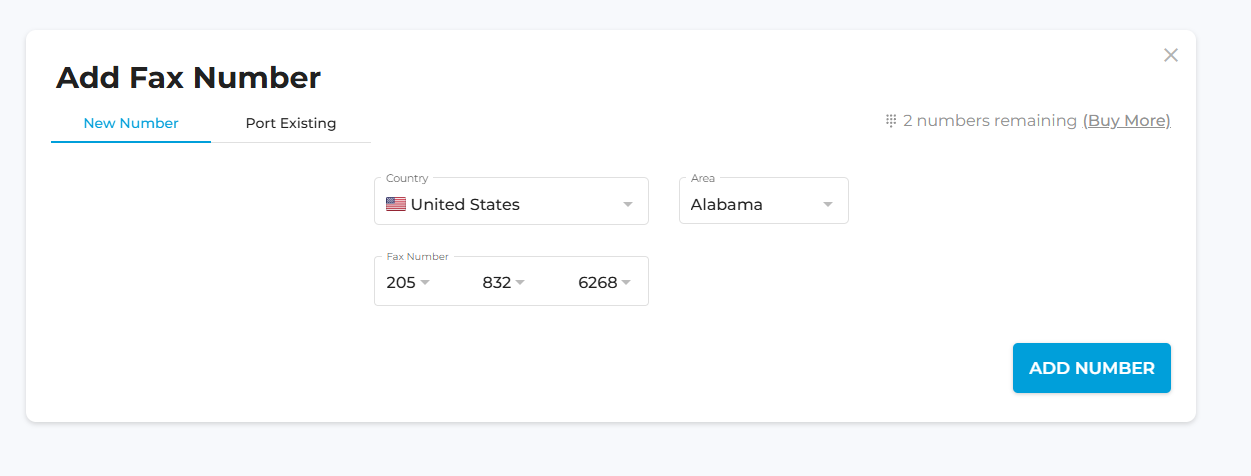The width and height of the screenshot is (1251, 476).
Task: Expand the Area dropdown arrow
Action: tap(828, 204)
